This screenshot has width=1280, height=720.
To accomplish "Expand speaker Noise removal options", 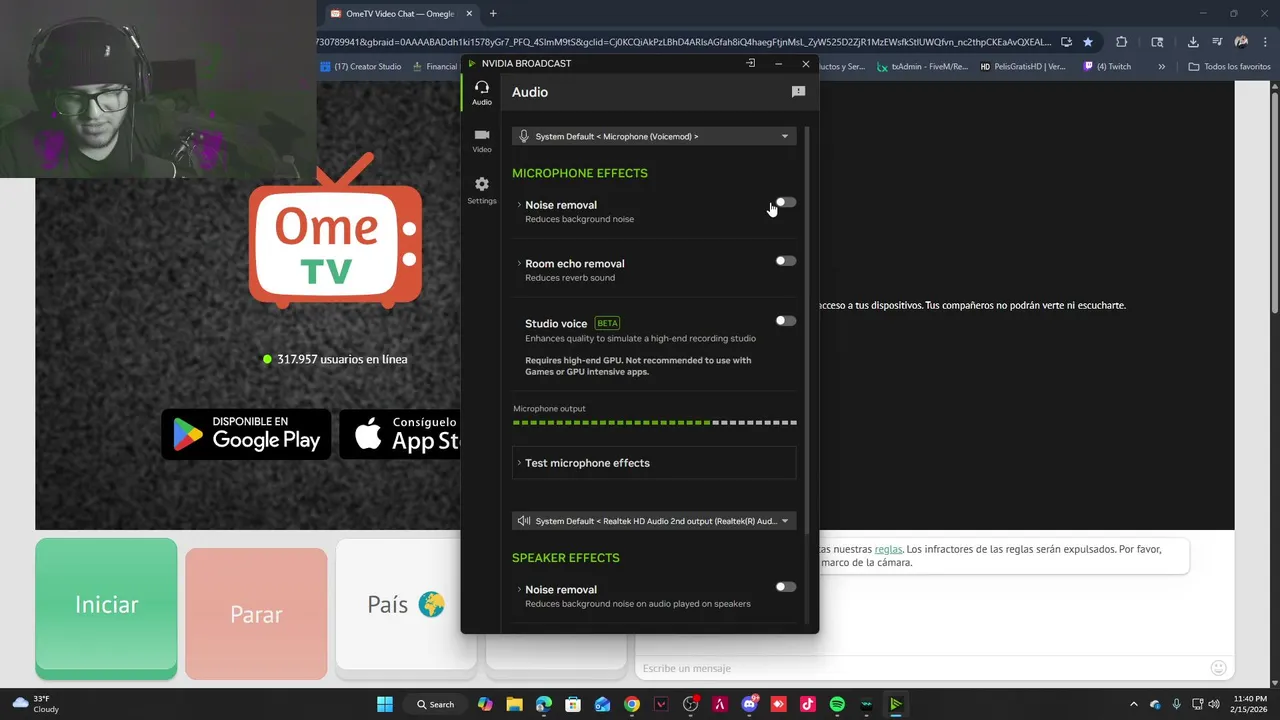I will pos(519,590).
